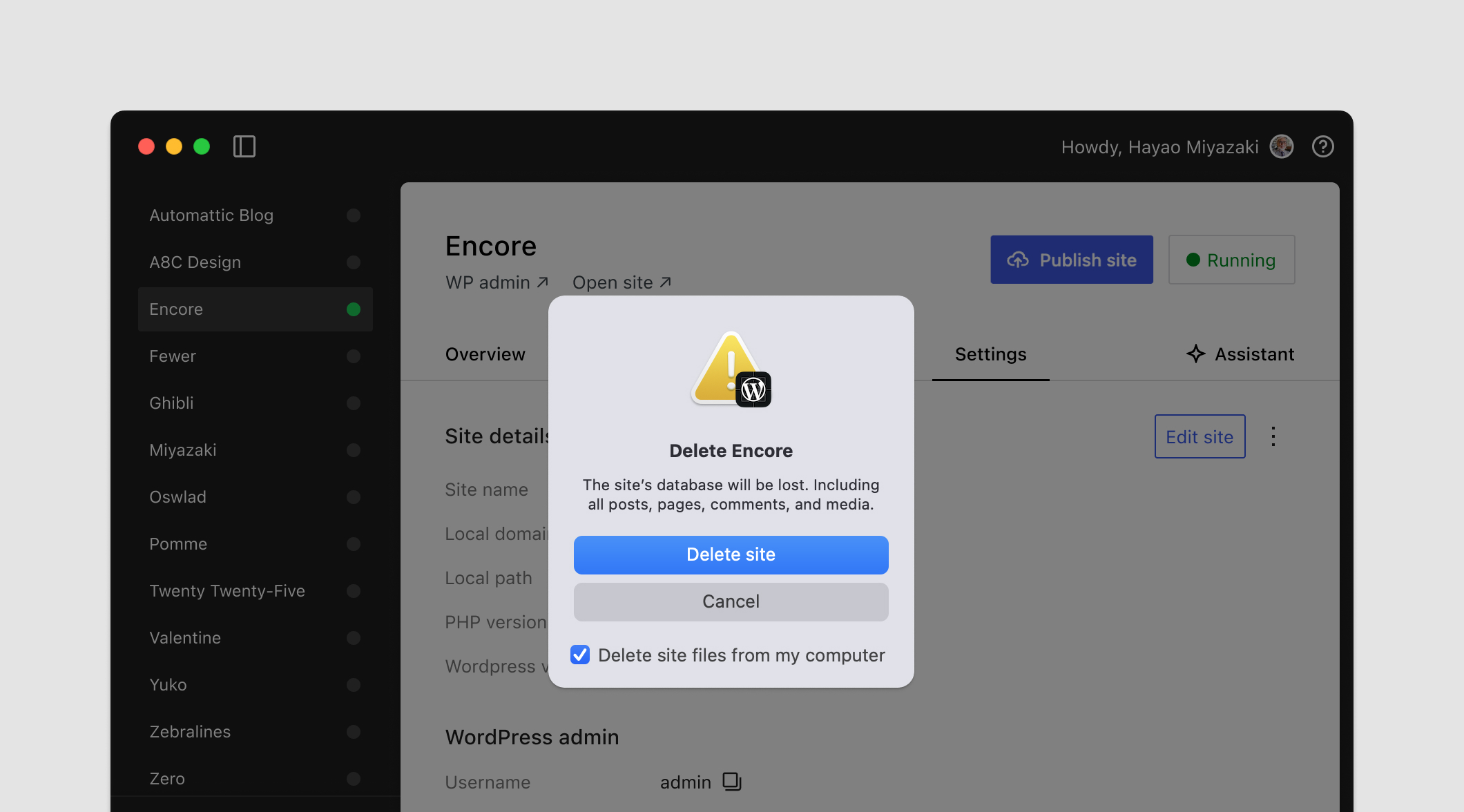Open the Twenty Twenty-Five site

pyautogui.click(x=256, y=591)
